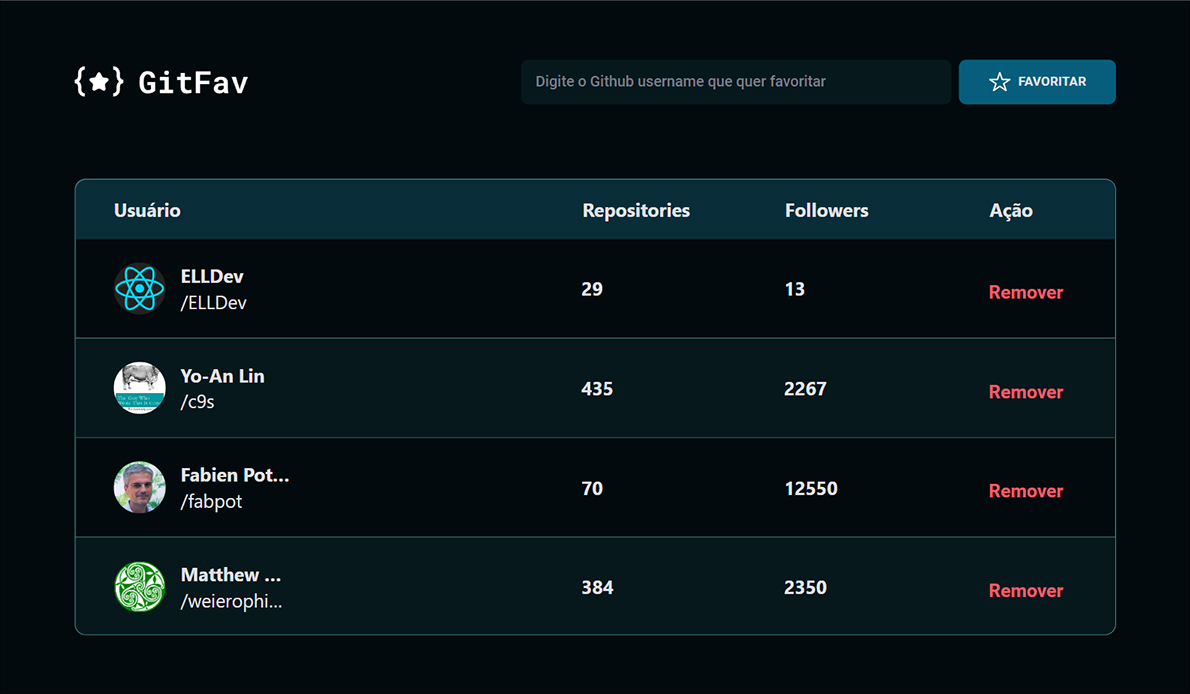
Task: Click the GitFav title text
Action: [x=194, y=82]
